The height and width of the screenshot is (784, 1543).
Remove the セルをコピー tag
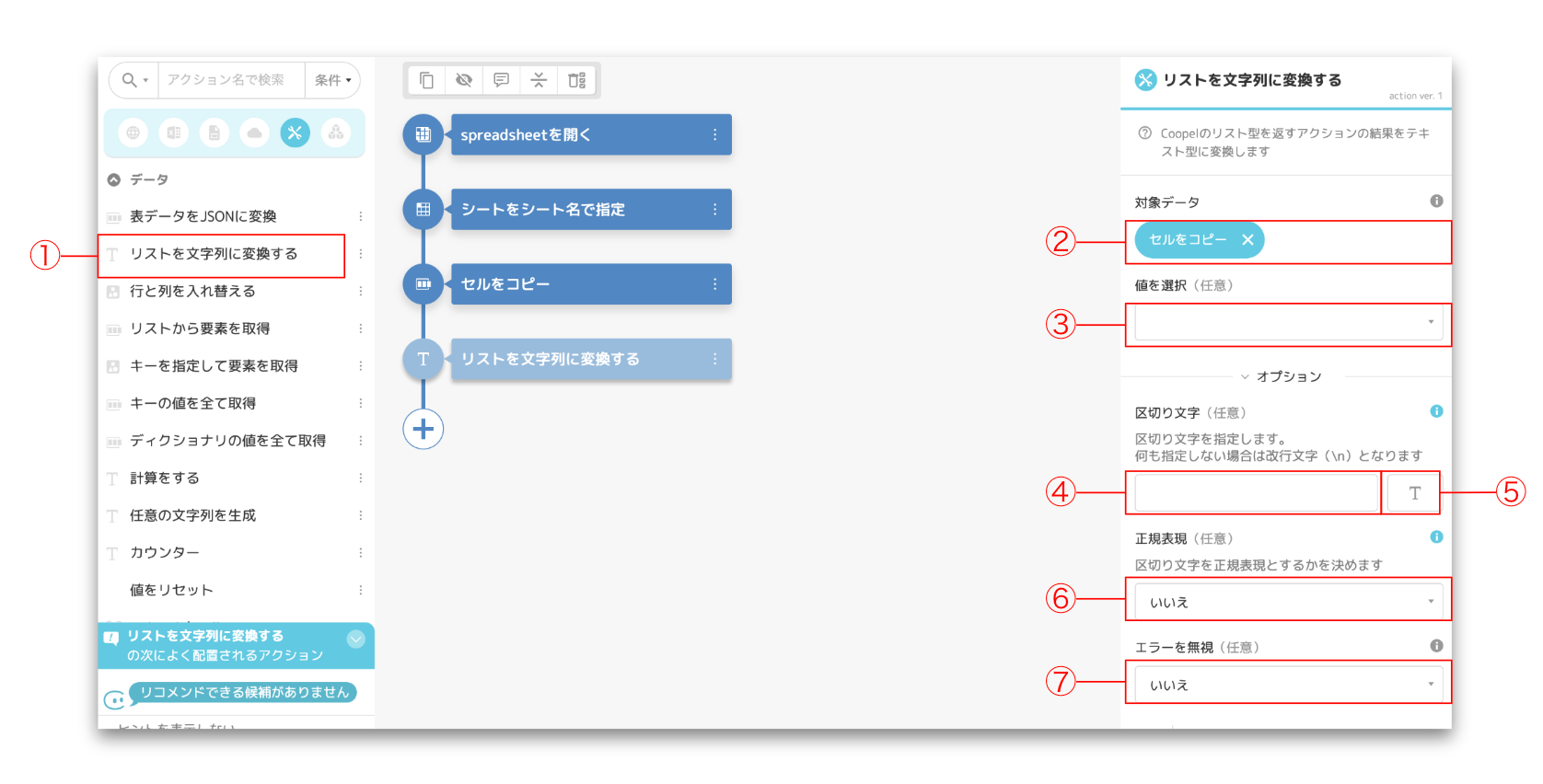(x=1247, y=239)
